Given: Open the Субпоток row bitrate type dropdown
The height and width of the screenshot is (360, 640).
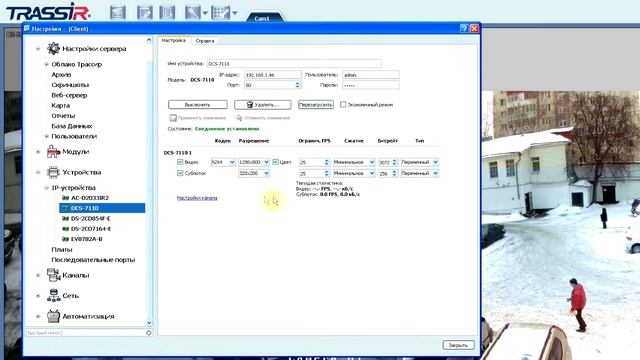Looking at the screenshot, I should coord(420,173).
